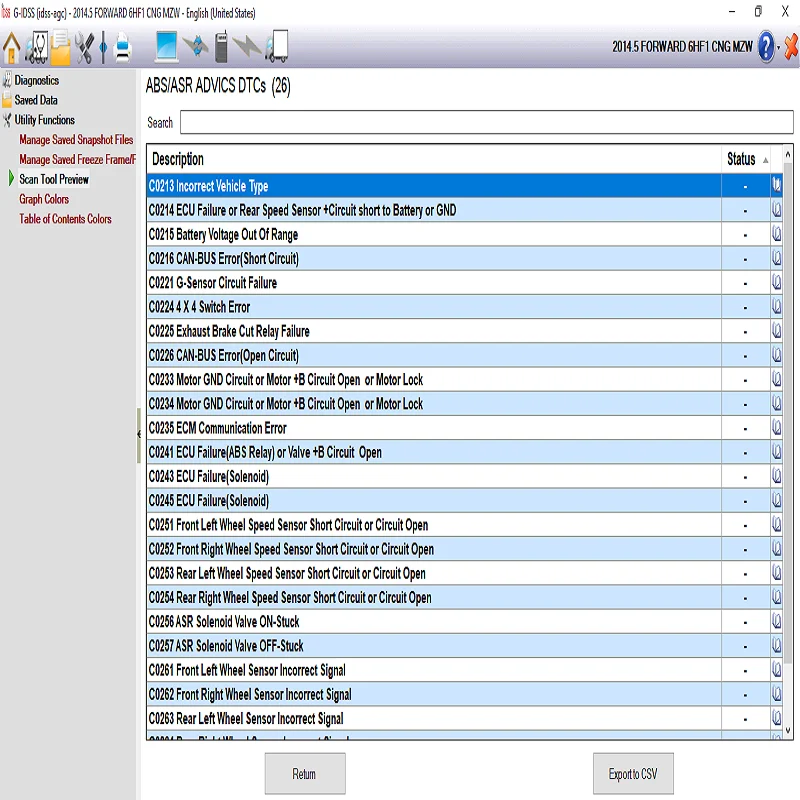Collapse the left sidebar splitter handle
This screenshot has height=800, width=800.
tap(138, 435)
